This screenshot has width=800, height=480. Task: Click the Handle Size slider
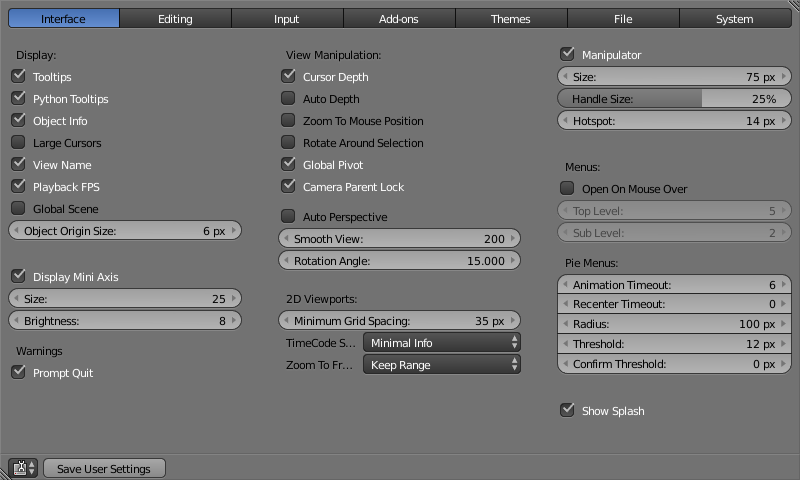point(674,99)
